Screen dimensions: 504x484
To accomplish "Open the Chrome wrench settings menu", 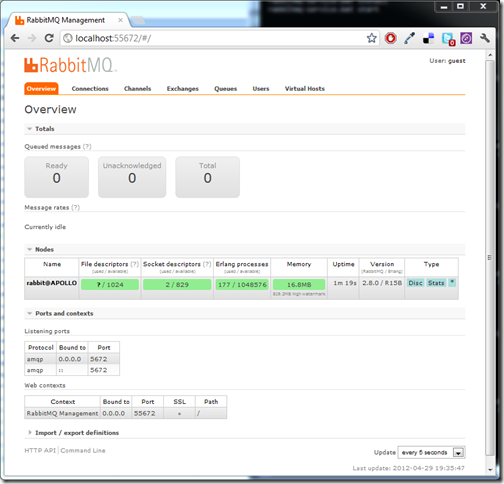I will (x=485, y=38).
